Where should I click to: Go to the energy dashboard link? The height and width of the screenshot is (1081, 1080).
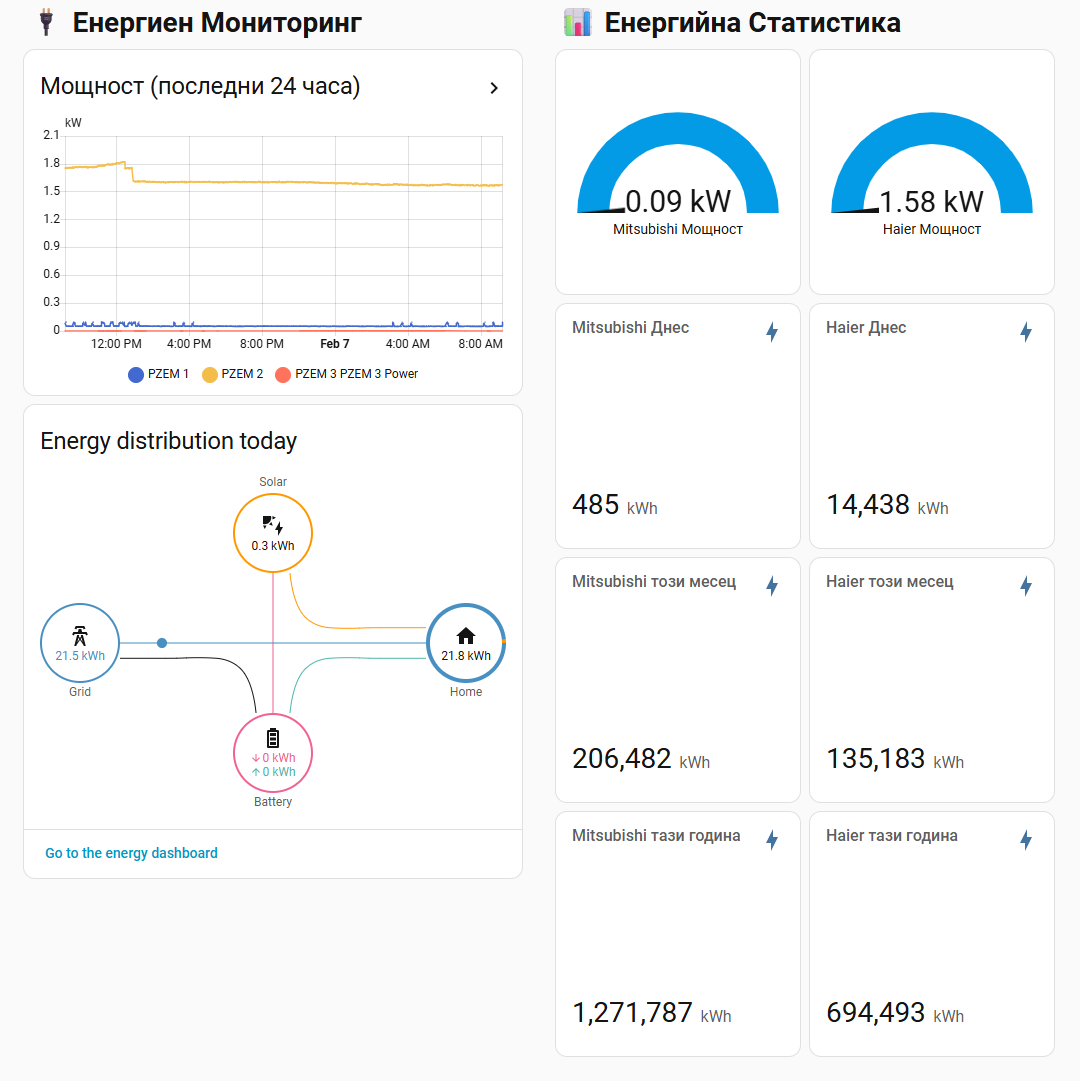coord(131,853)
